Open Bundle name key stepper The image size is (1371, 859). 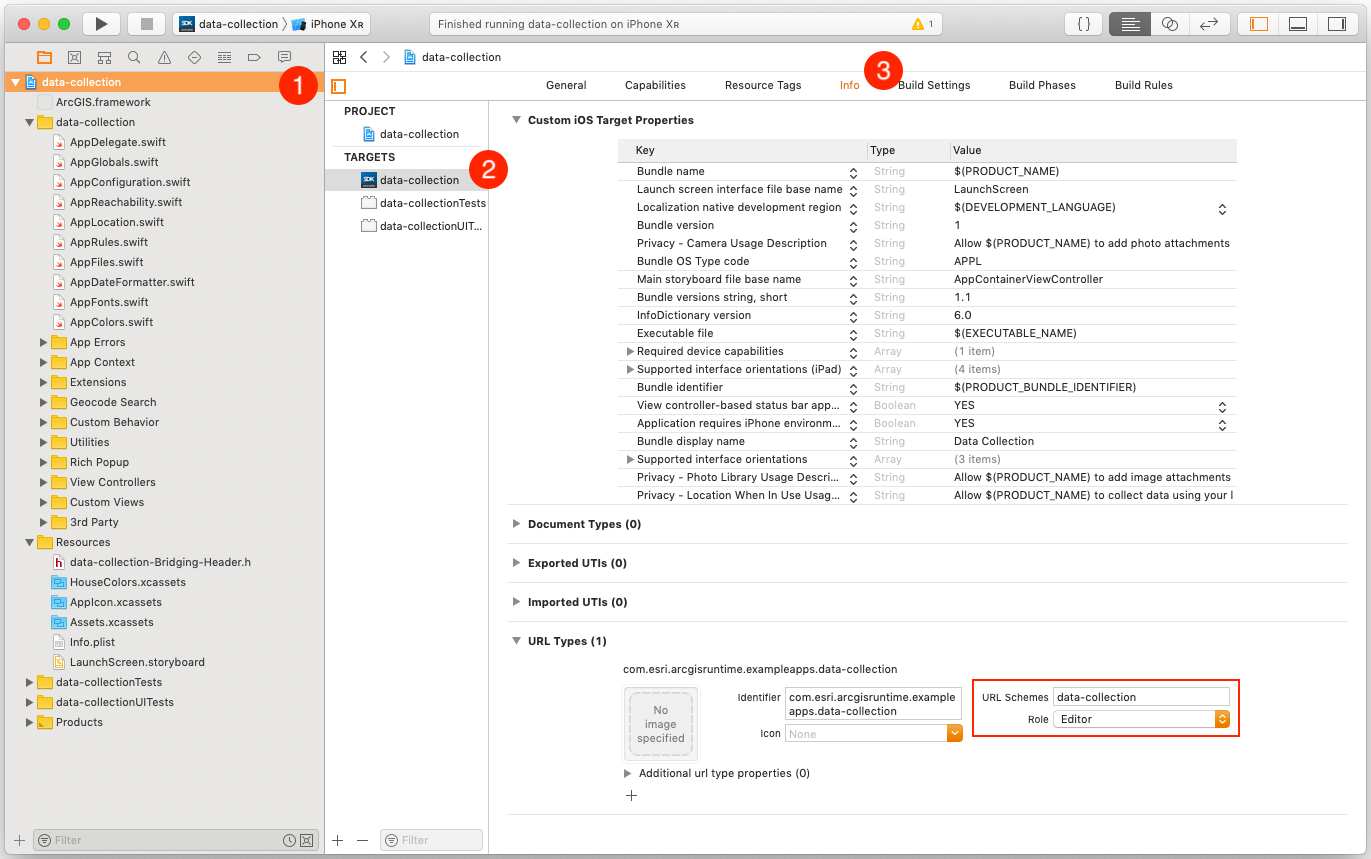(853, 172)
